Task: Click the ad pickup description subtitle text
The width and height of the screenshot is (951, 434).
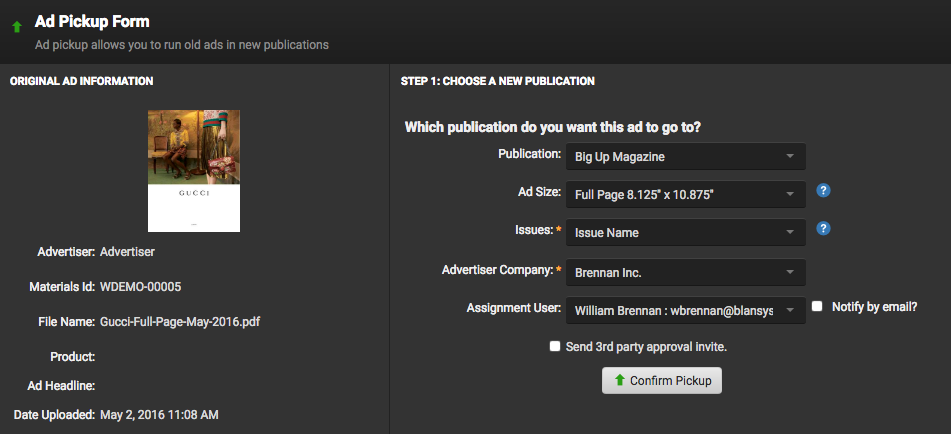Action: pyautogui.click(x=181, y=45)
